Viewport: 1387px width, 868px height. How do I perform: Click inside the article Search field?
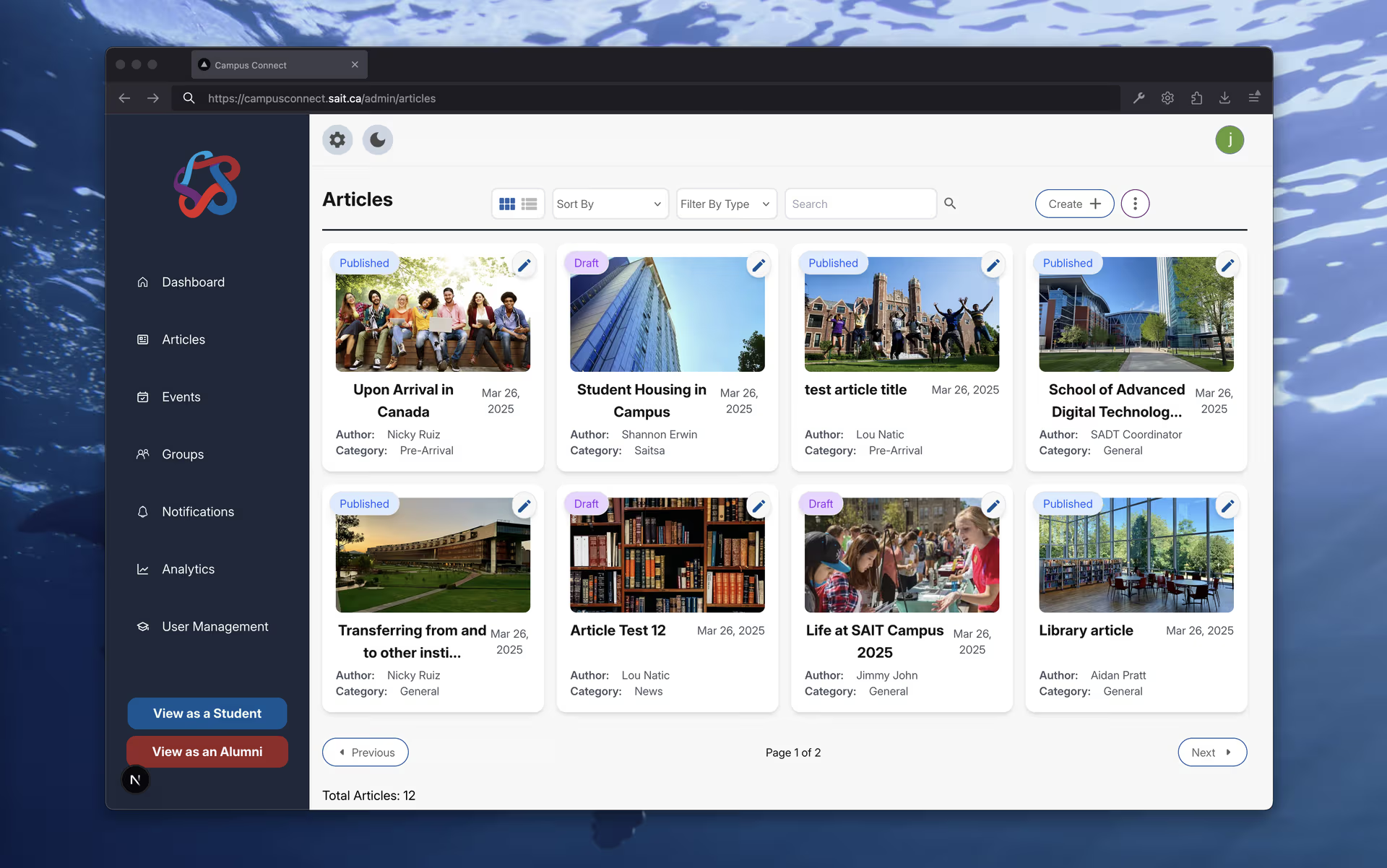coord(860,204)
